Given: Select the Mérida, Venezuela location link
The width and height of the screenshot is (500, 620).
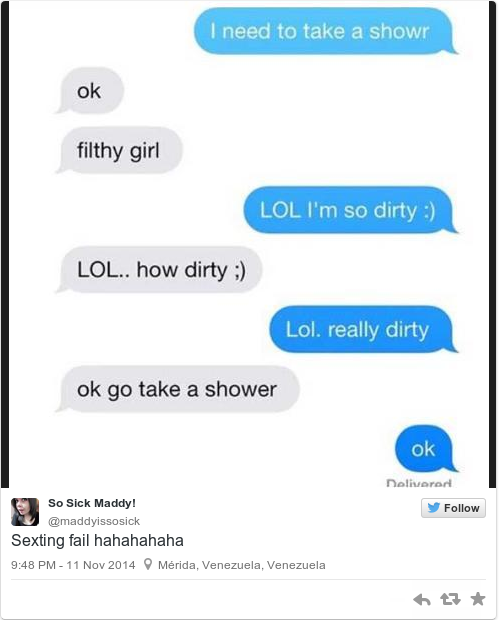Looking at the screenshot, I should pyautogui.click(x=242, y=565).
